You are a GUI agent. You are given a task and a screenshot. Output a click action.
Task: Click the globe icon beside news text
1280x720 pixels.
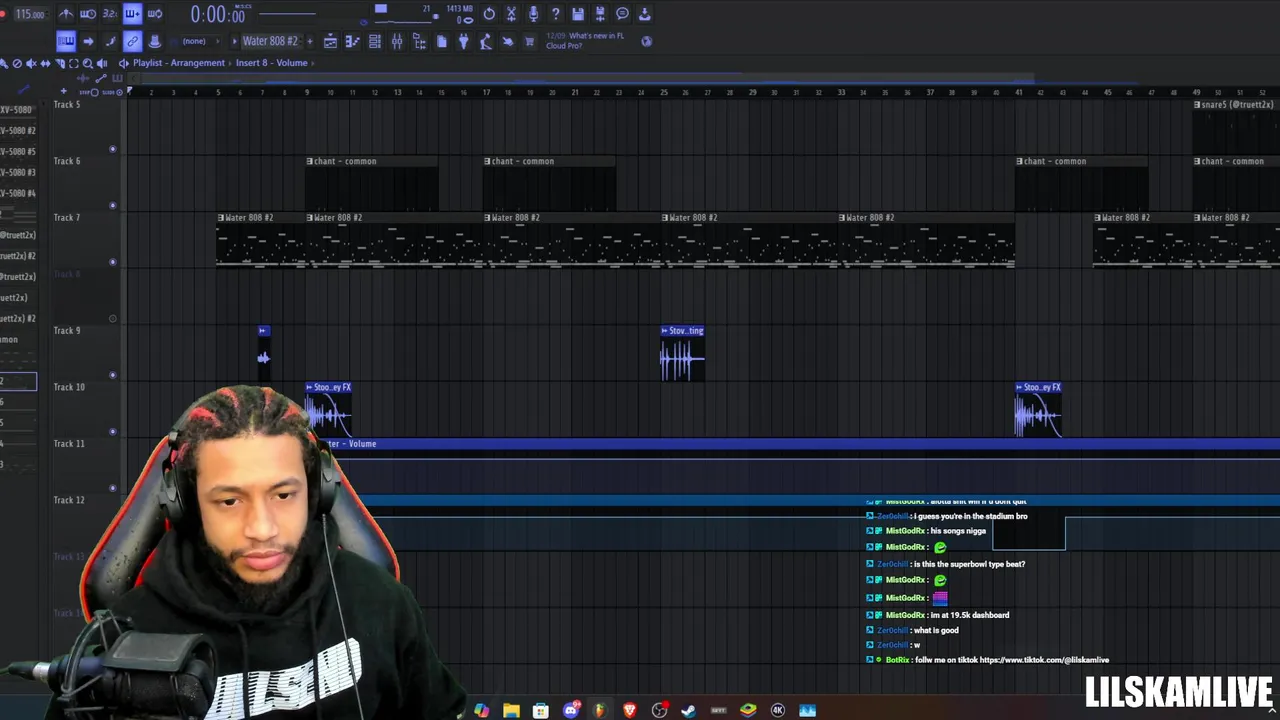646,41
